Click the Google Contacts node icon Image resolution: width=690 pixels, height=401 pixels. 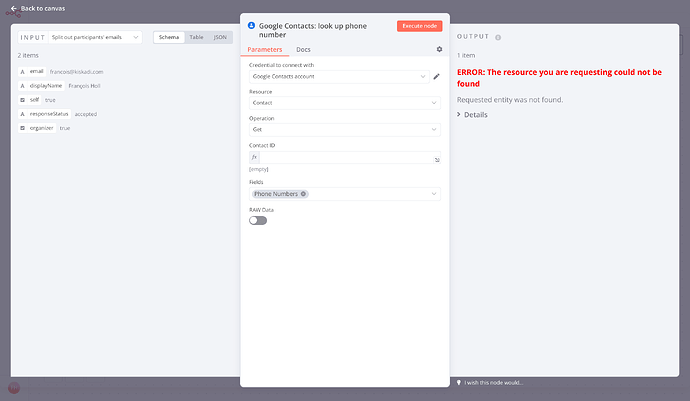[x=251, y=26]
